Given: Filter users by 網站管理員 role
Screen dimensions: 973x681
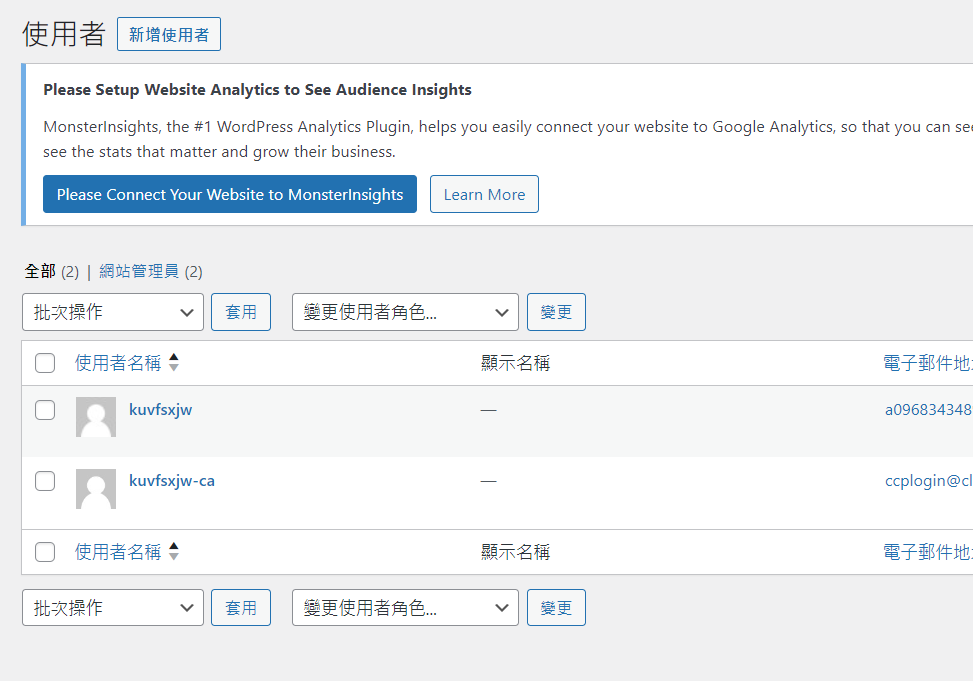Looking at the screenshot, I should (139, 271).
